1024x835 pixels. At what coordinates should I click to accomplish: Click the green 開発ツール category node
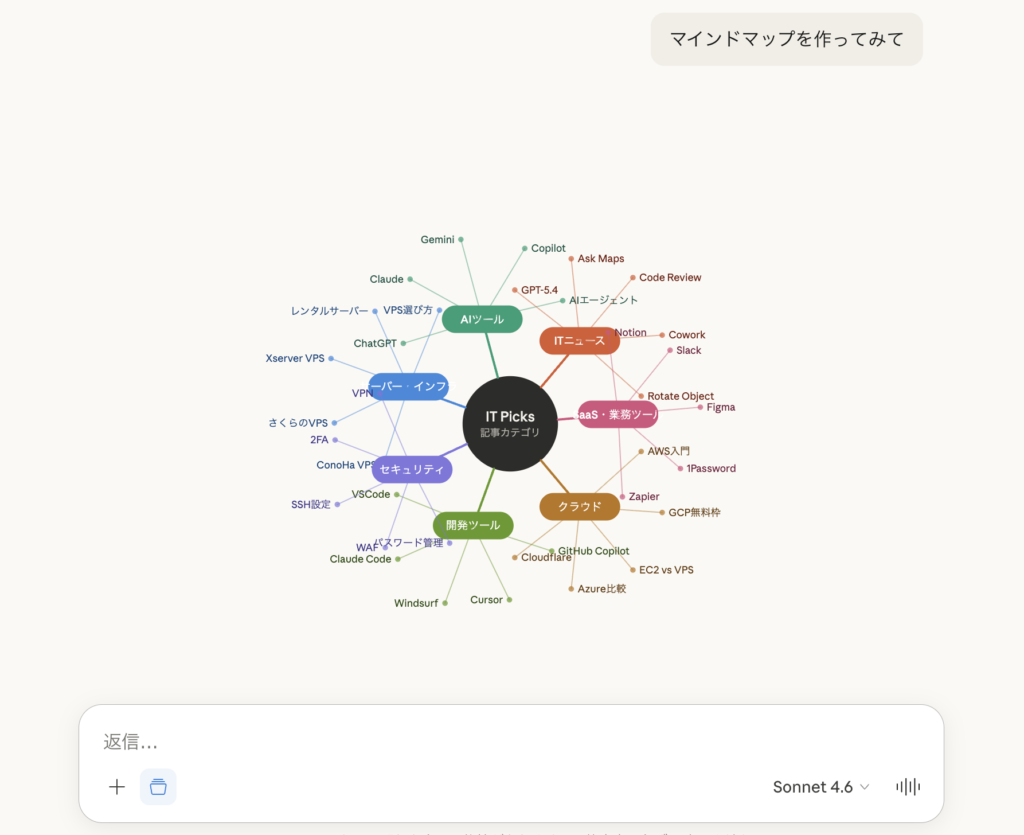pyautogui.click(x=473, y=525)
